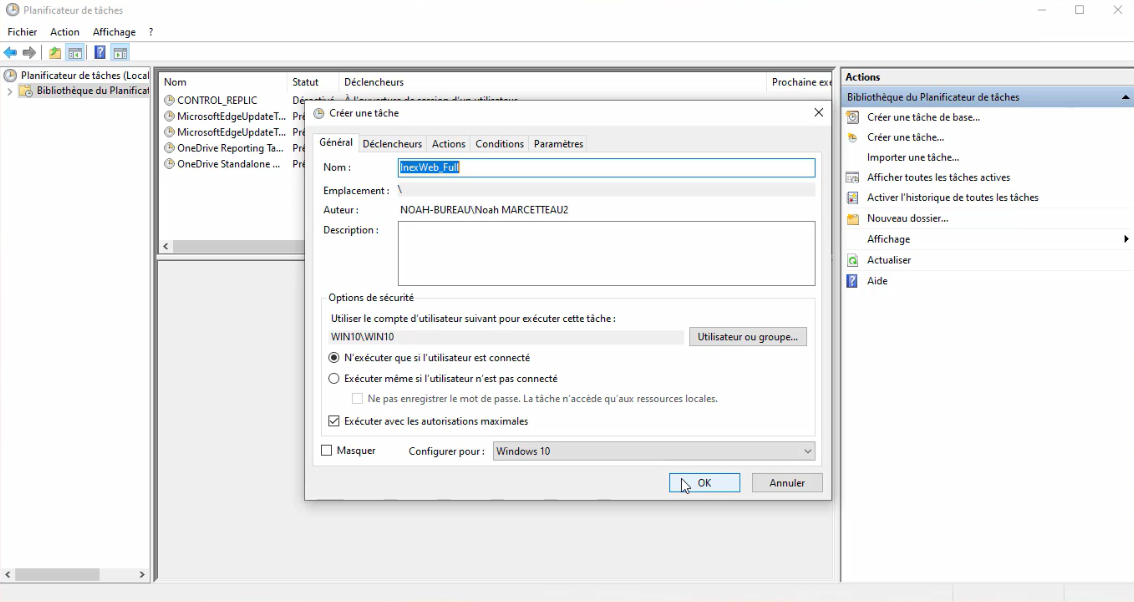Viewport: 1134px width, 602px height.
Task: Select 'N'exécuter que si l'utilisateur est connecté'
Action: click(x=334, y=358)
